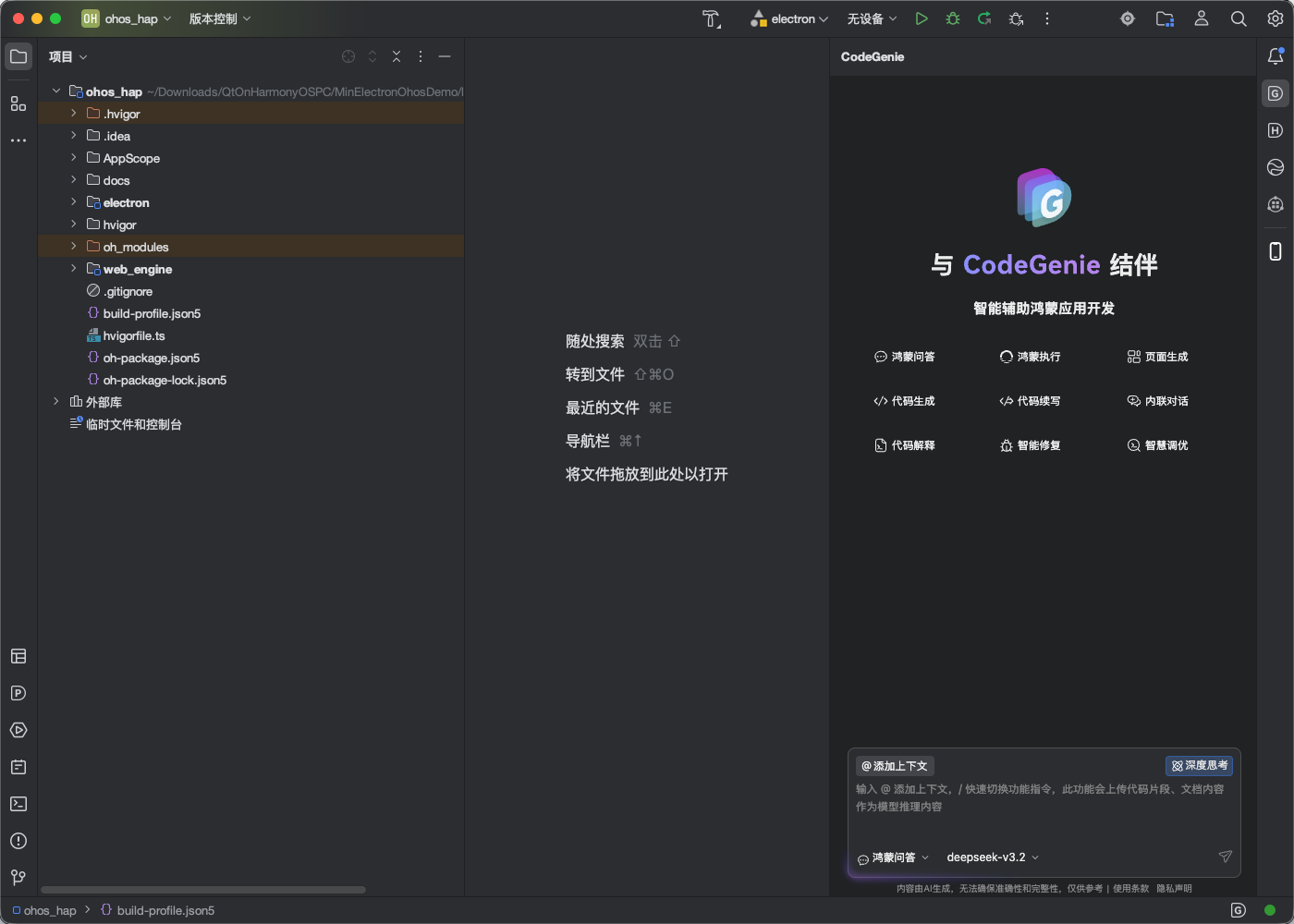
Task: Expand the .idea folder
Action: [74, 136]
